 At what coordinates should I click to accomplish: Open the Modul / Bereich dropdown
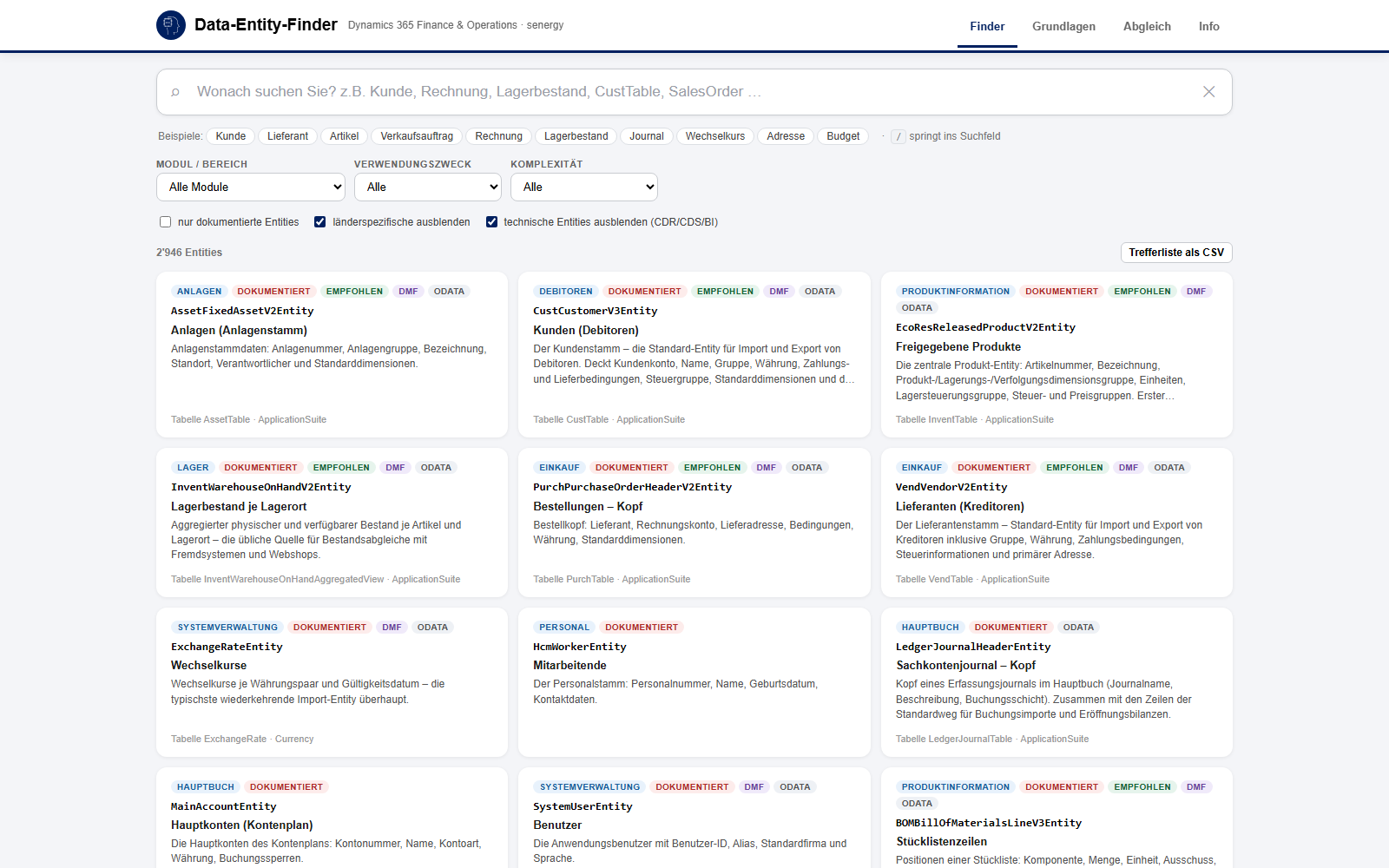[x=251, y=187]
